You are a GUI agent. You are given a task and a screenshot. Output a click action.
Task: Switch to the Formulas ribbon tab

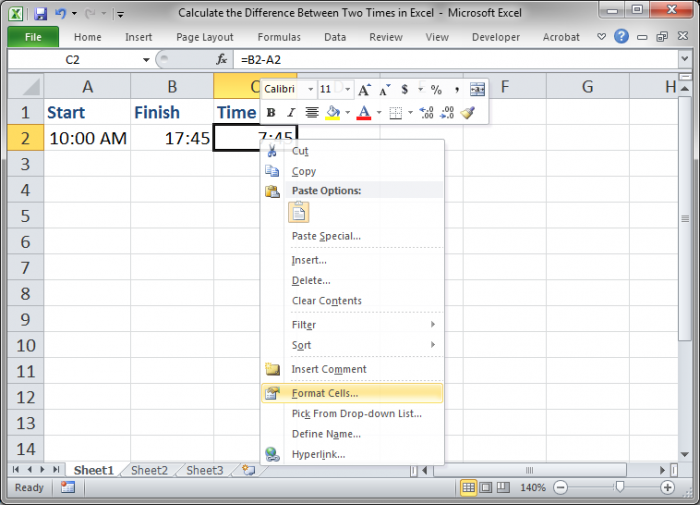[279, 37]
